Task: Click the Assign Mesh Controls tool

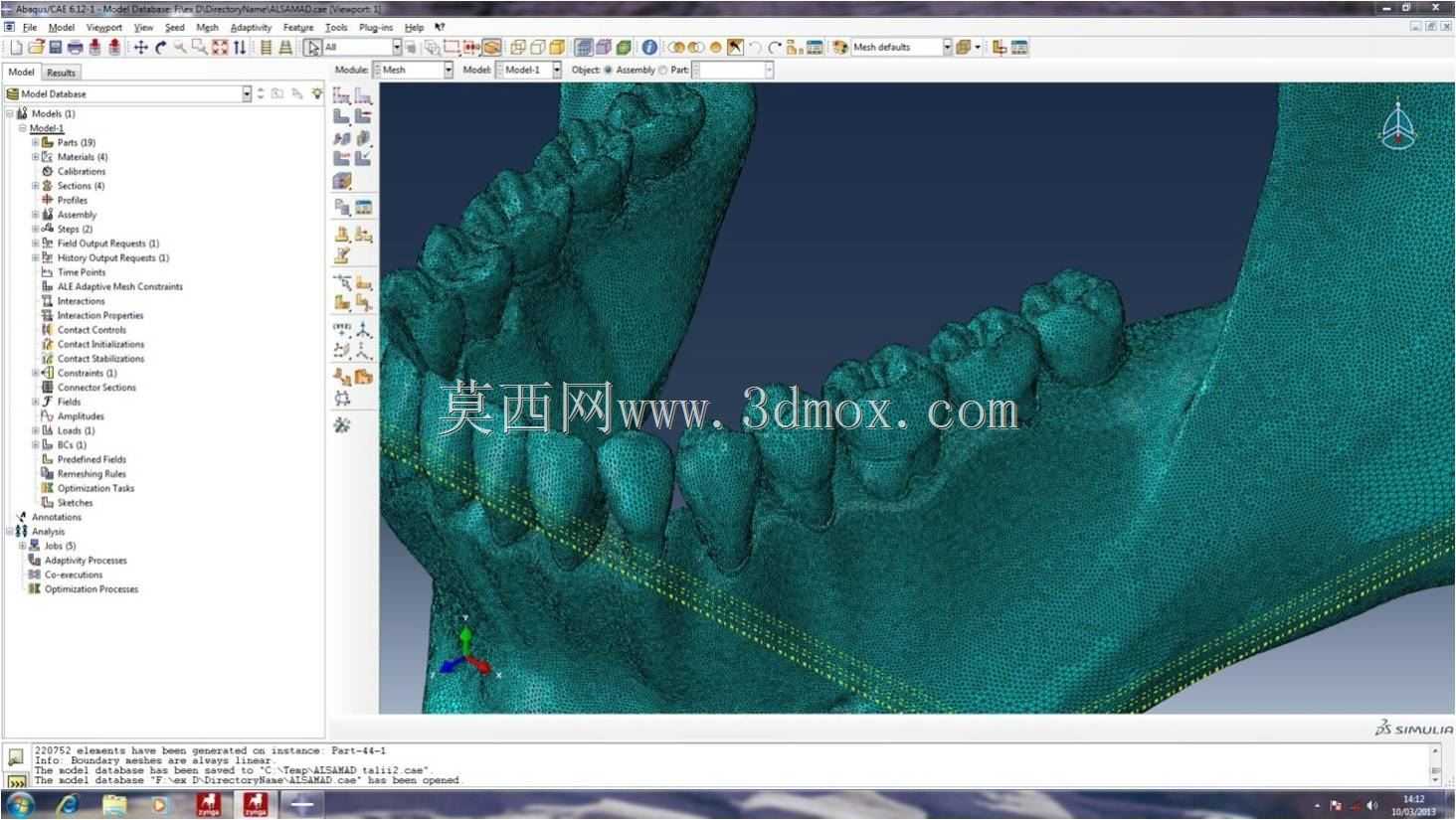Action: click(341, 138)
